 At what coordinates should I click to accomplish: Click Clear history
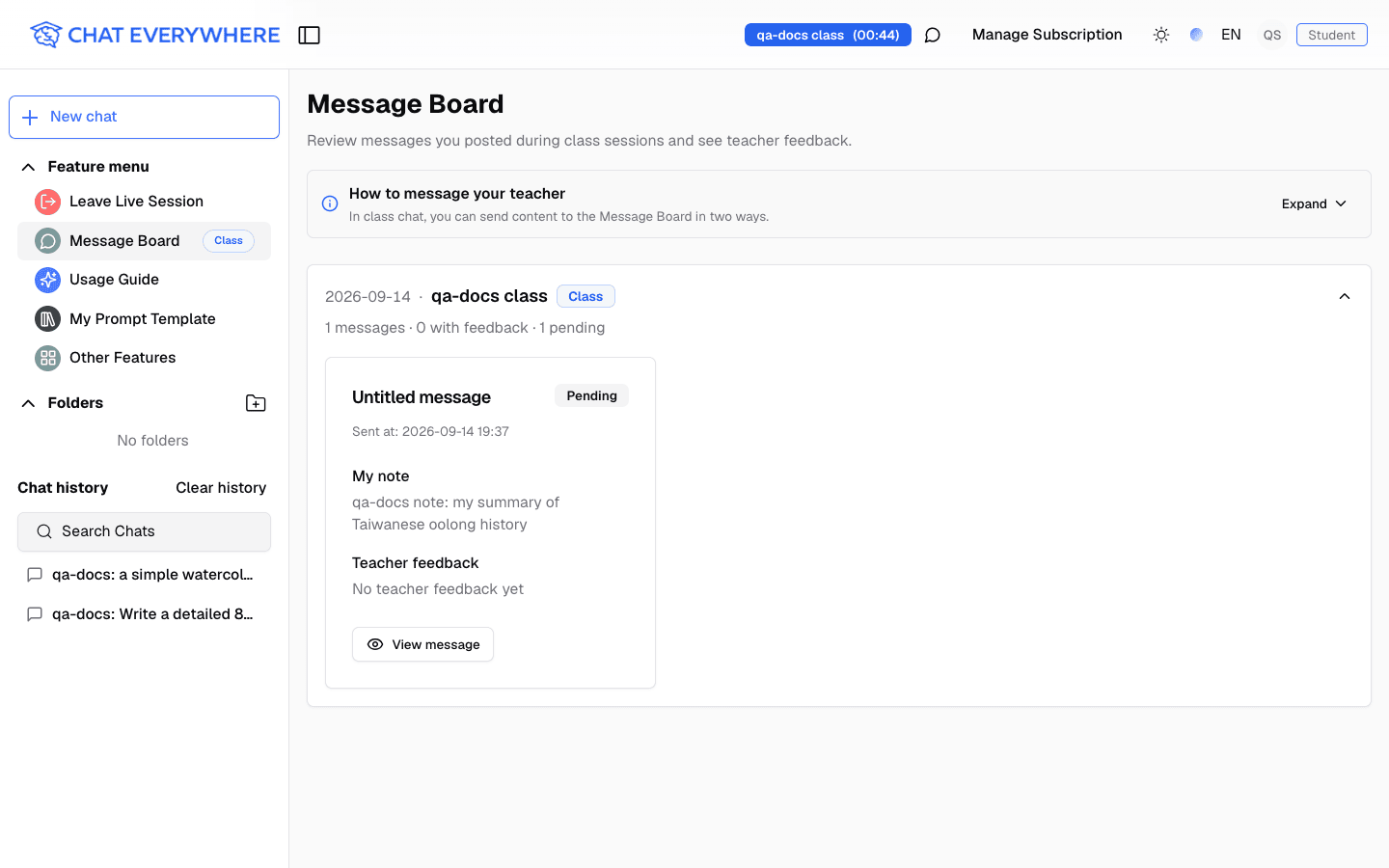[x=221, y=488]
